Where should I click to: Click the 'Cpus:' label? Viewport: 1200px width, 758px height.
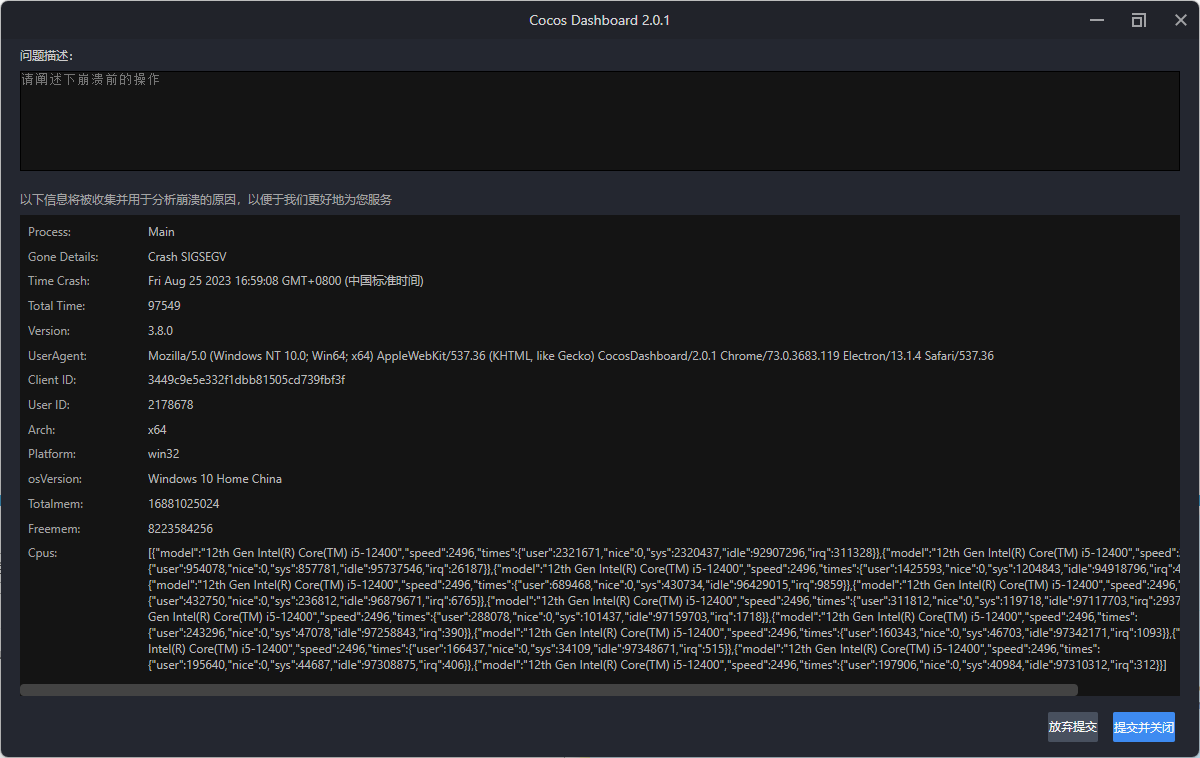42,553
